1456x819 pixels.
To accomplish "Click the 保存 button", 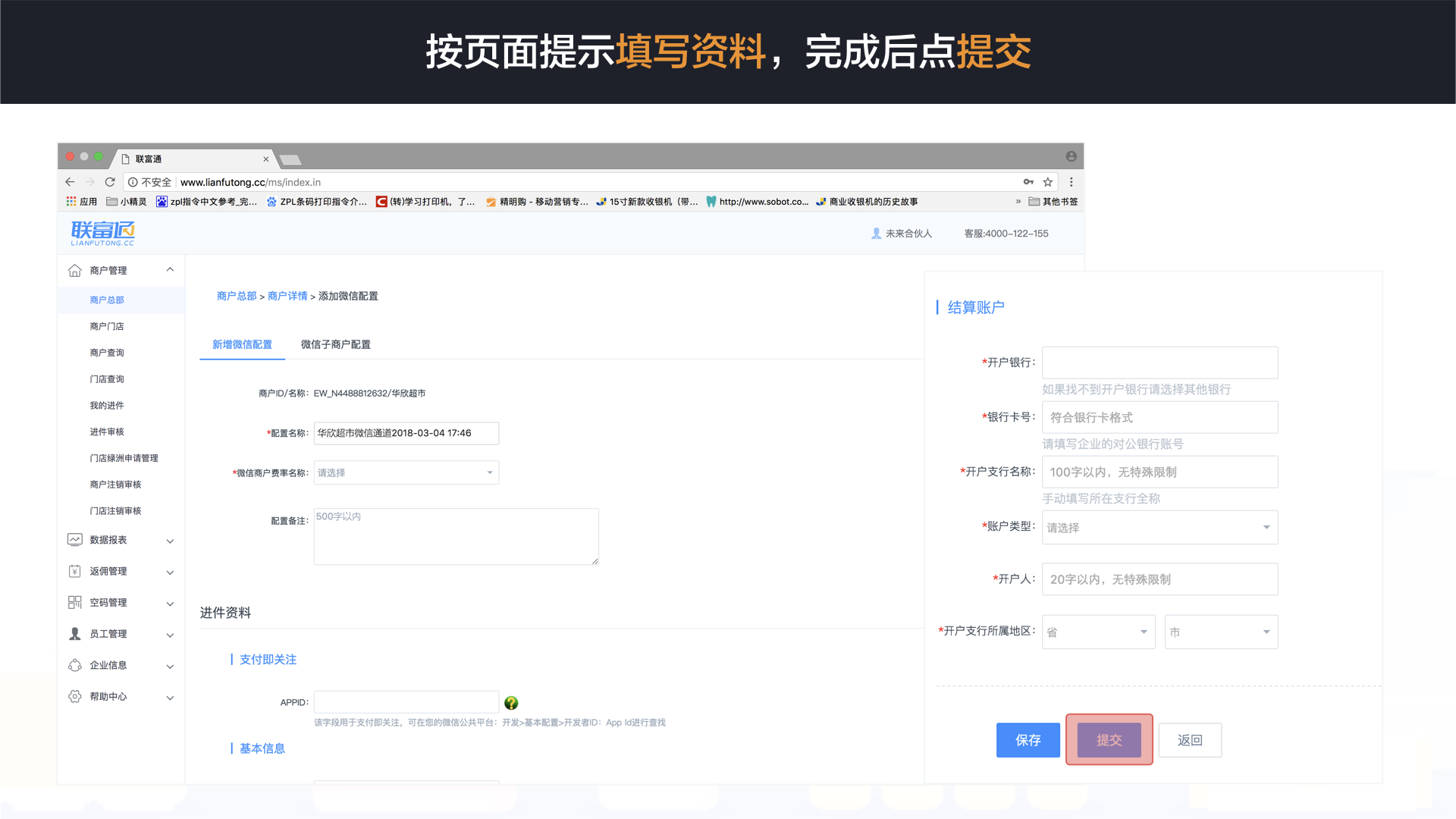I will [1028, 739].
